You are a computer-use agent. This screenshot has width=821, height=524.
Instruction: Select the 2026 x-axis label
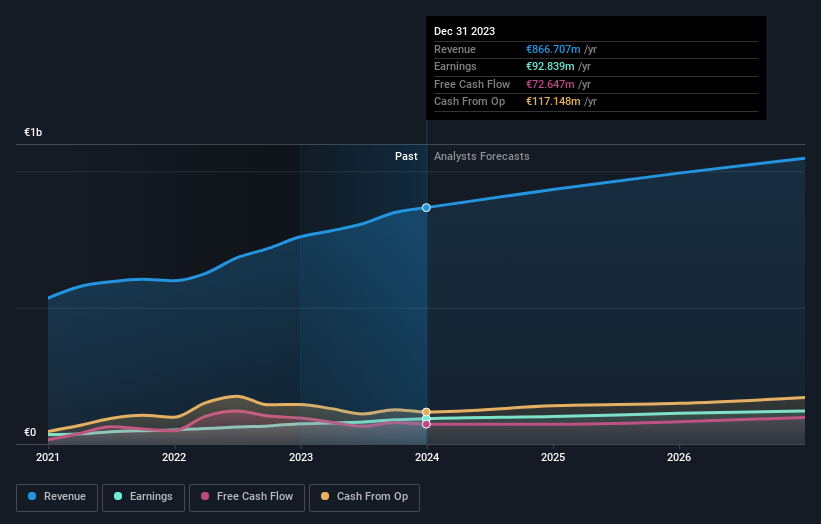(x=679, y=457)
